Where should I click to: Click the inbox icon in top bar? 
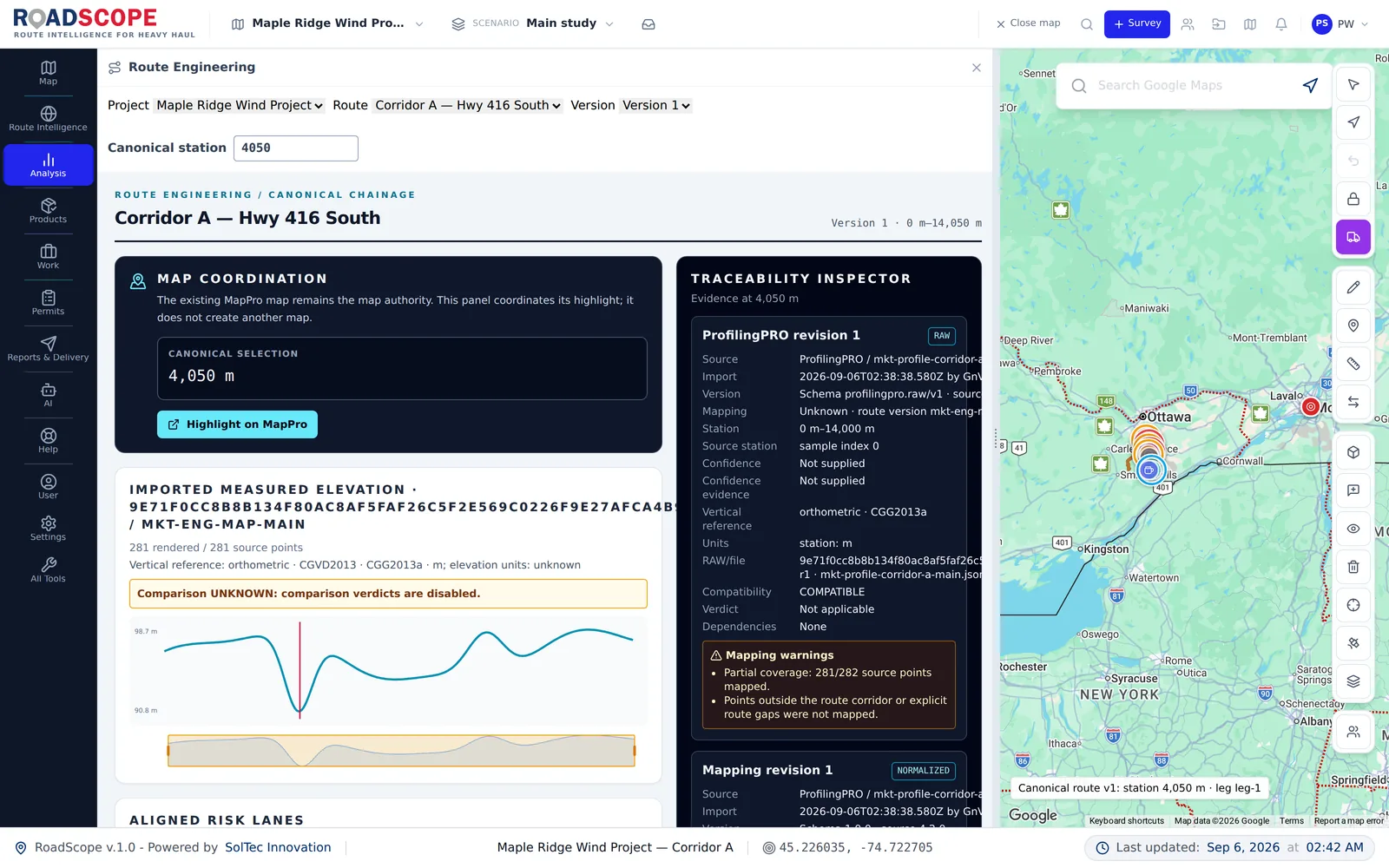tap(648, 24)
